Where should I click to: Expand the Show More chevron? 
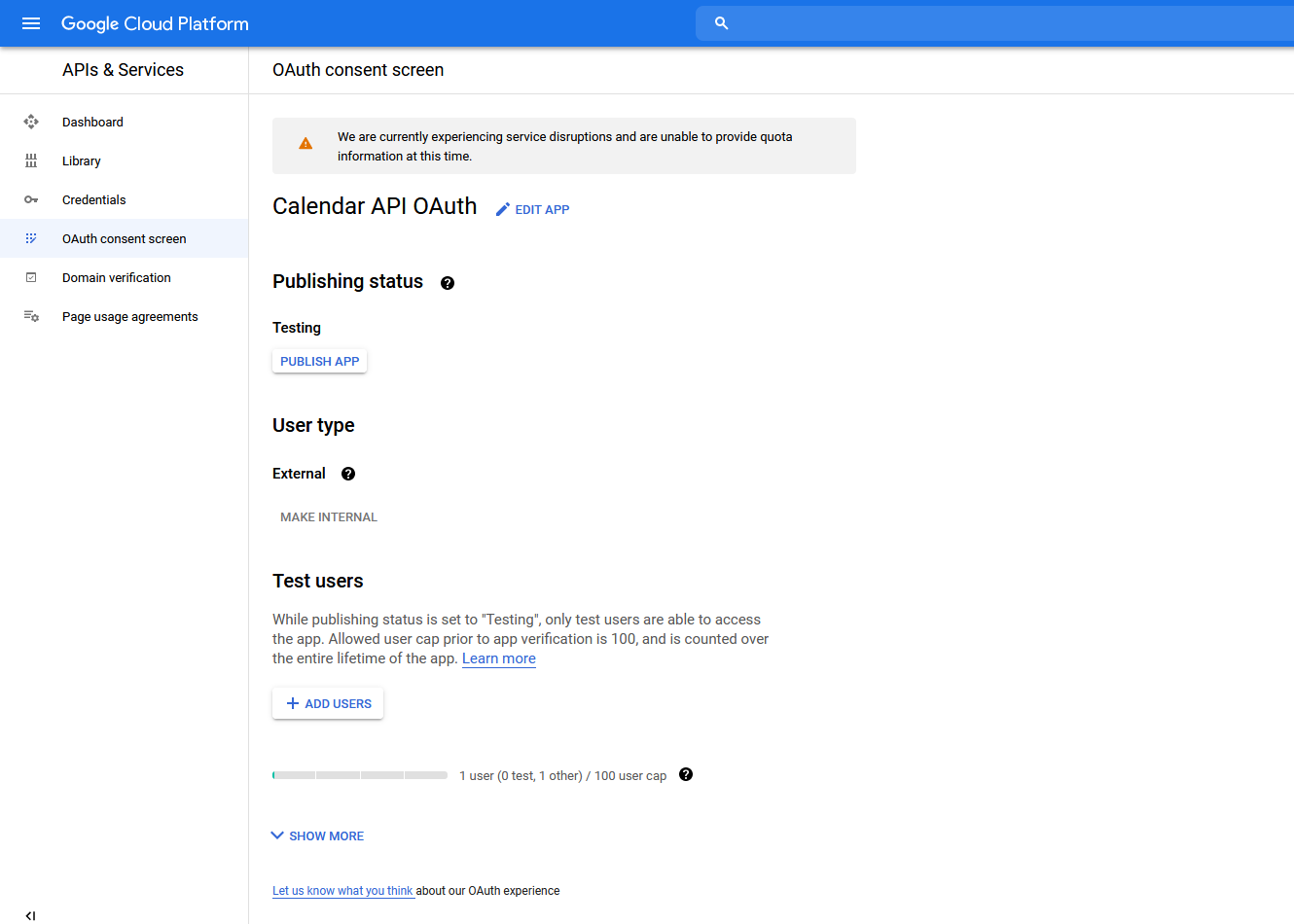point(277,835)
